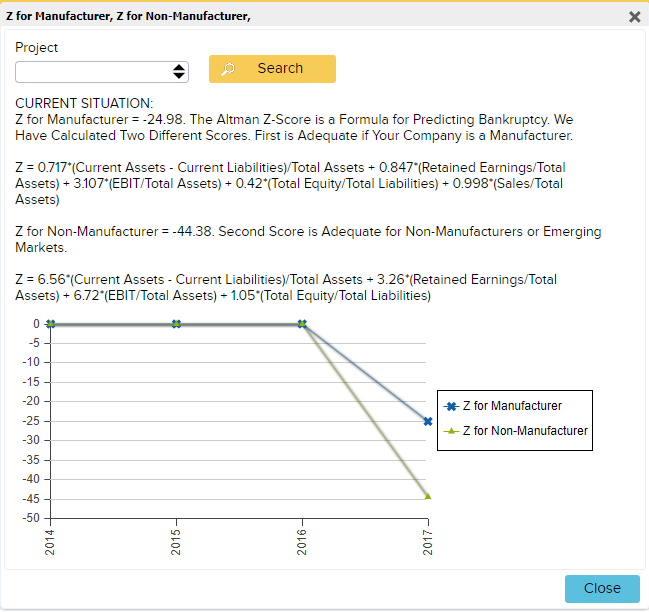Click the 2014 x-axis year label

51,542
